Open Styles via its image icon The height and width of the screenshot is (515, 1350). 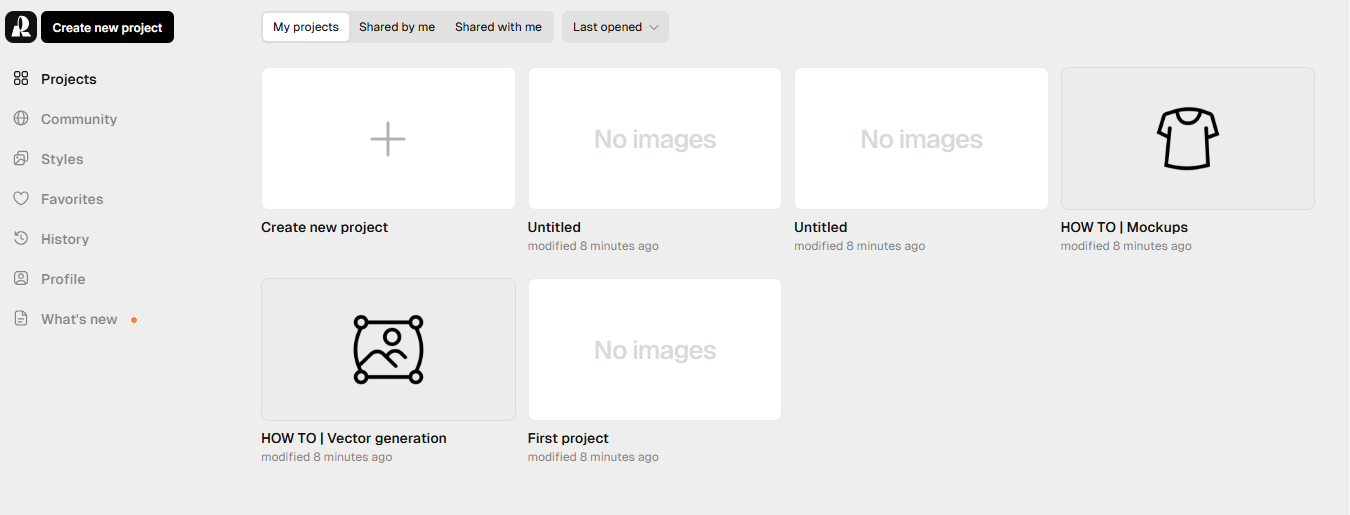21,159
